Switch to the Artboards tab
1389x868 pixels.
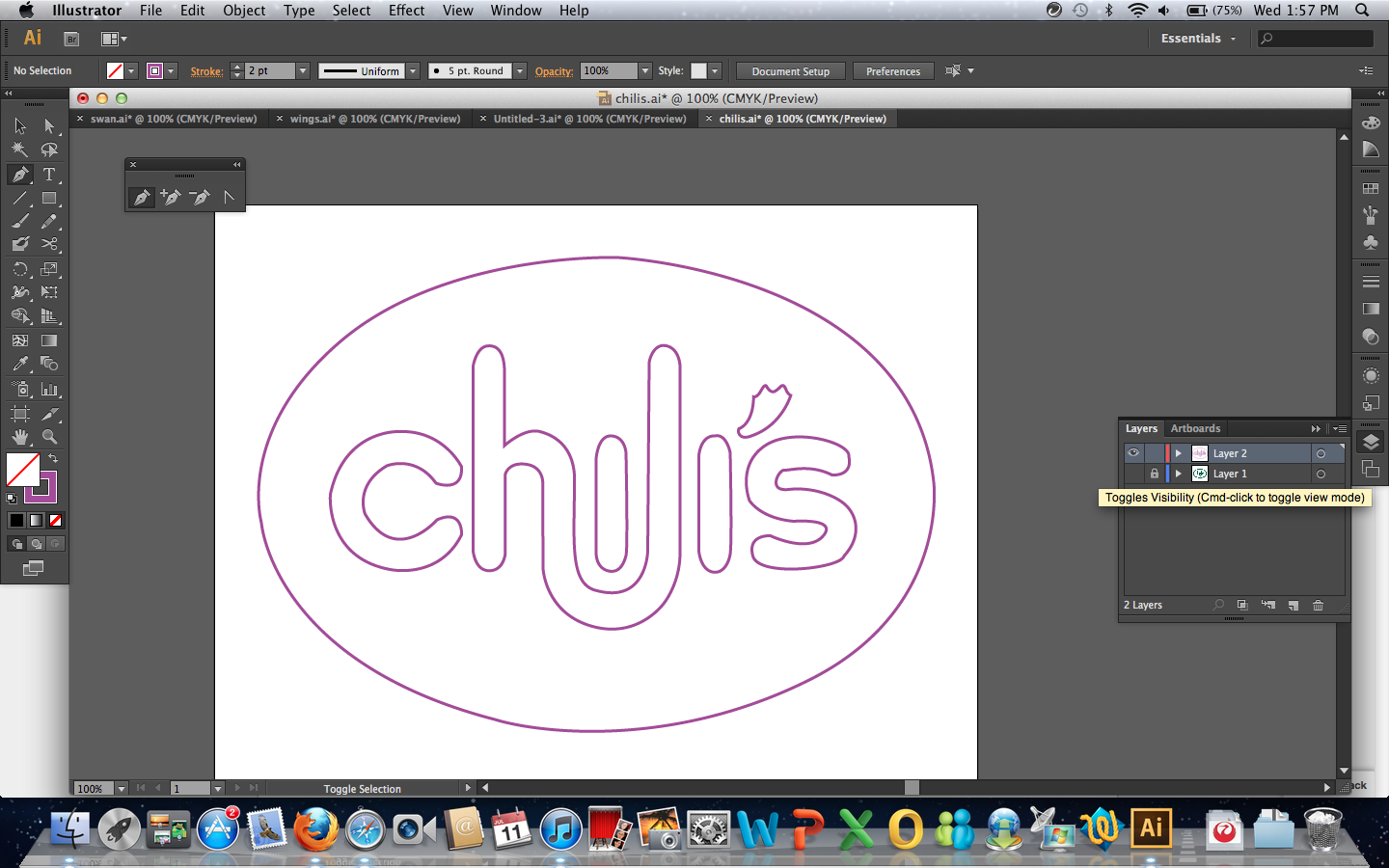tap(1196, 427)
